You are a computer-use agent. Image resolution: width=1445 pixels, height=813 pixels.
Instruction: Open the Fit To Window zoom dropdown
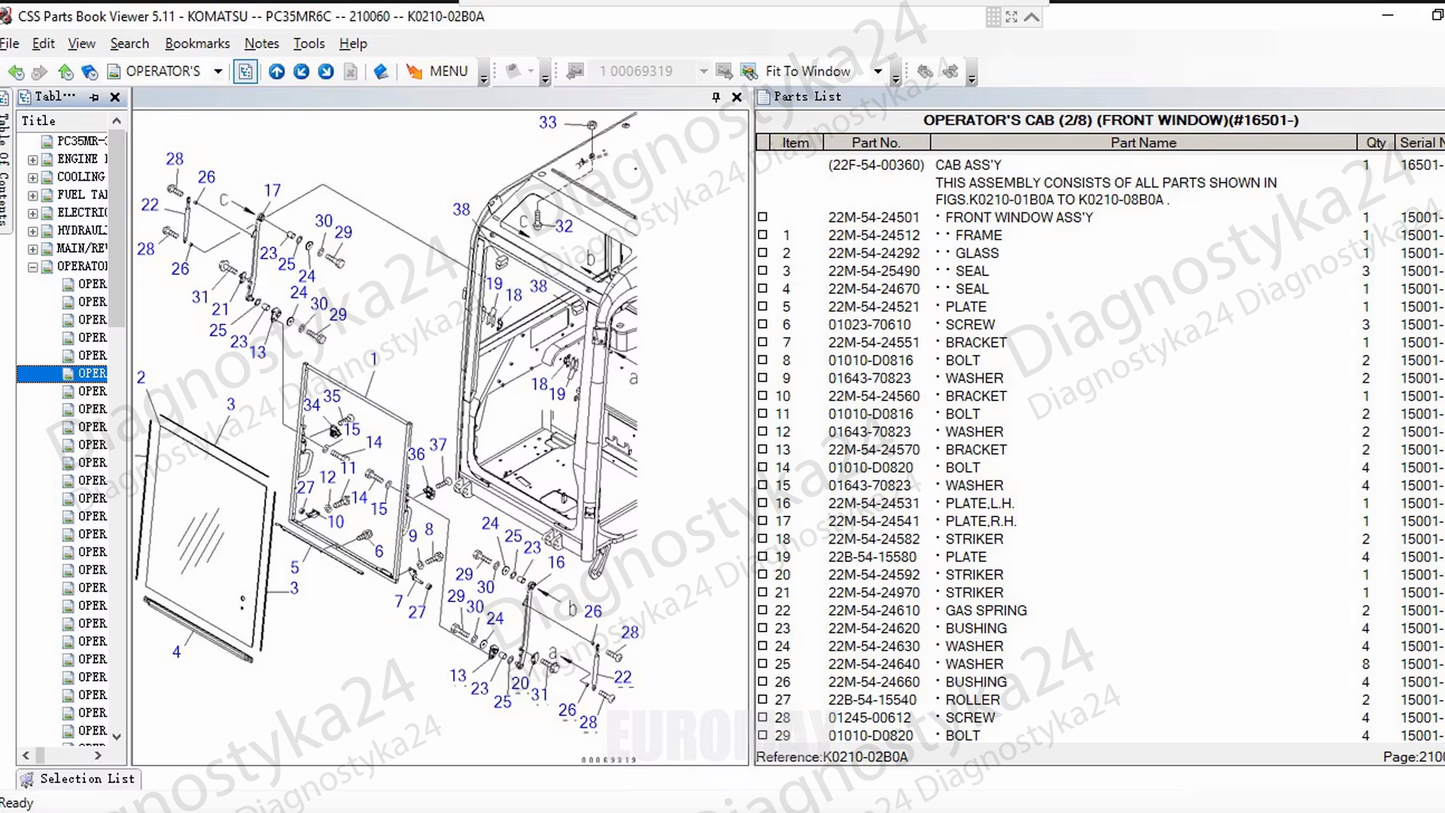click(x=877, y=72)
